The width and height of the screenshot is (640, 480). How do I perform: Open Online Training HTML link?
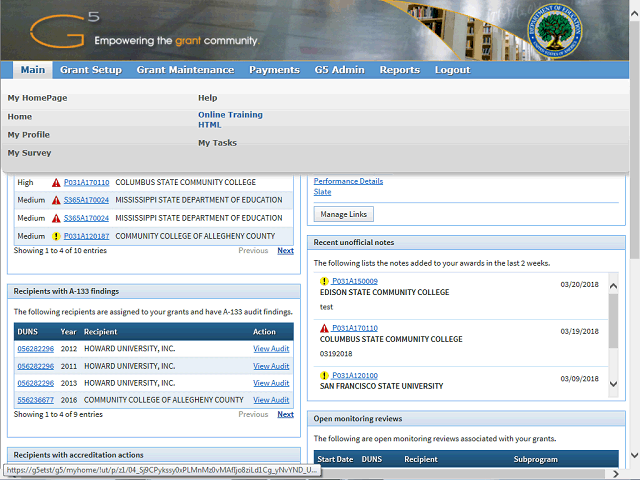point(230,120)
